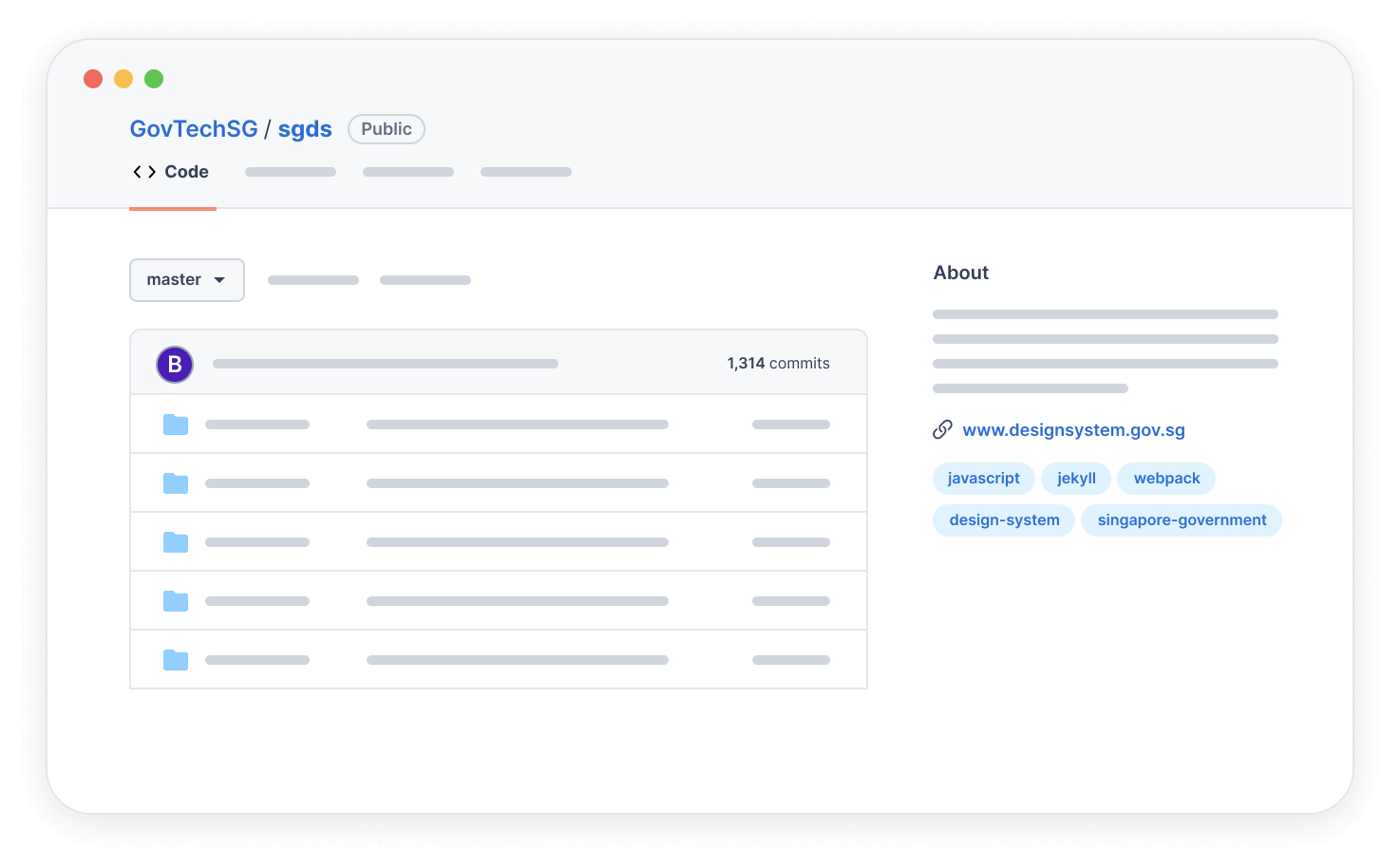Viewport: 1400px width, 868px height.
Task: Open the third folder icon in file list
Action: tap(176, 542)
